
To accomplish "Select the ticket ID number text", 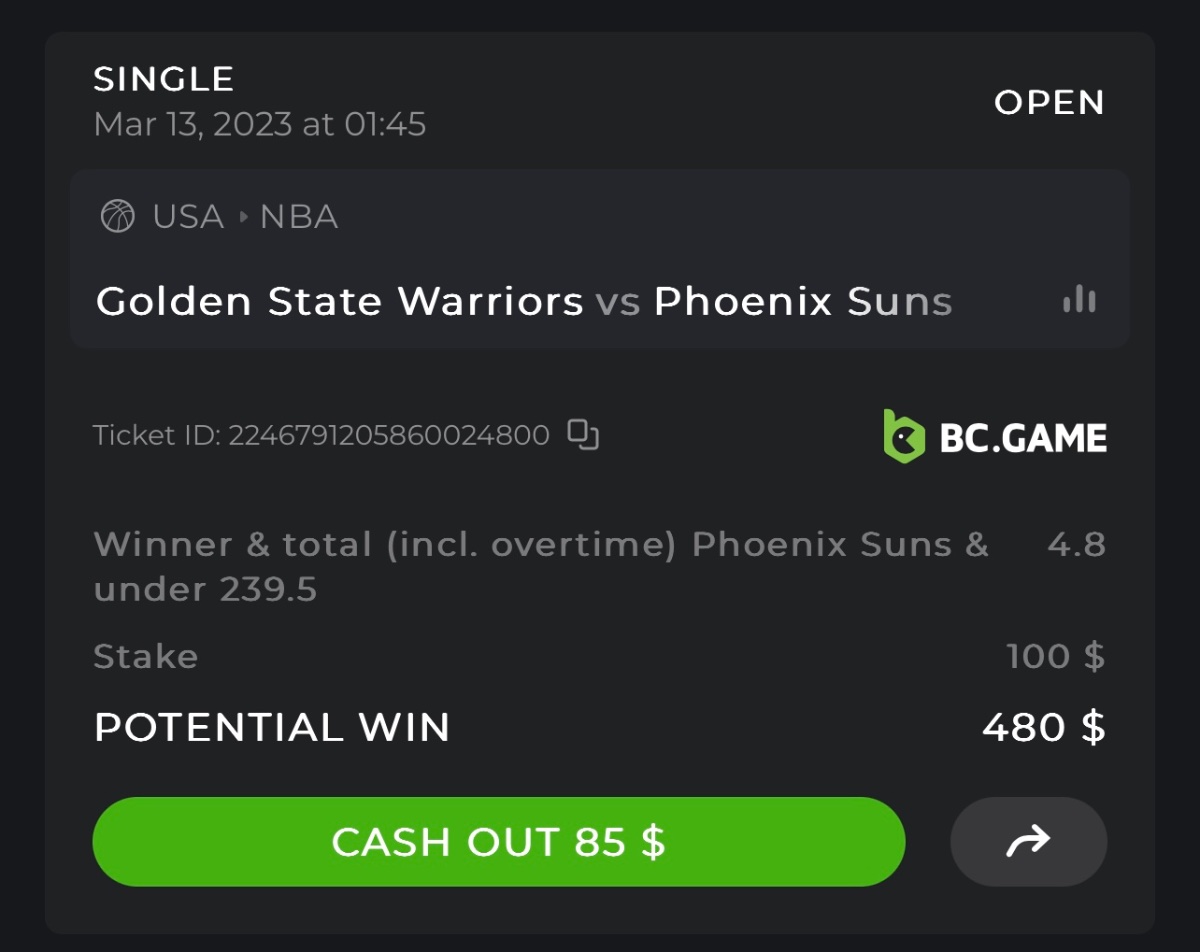I will coord(389,436).
